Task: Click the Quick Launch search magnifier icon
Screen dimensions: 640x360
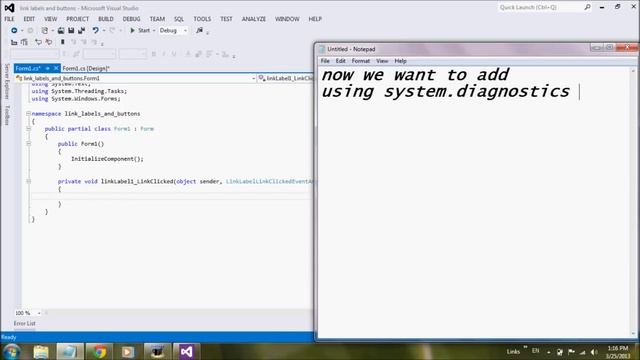Action: pyautogui.click(x=587, y=7)
